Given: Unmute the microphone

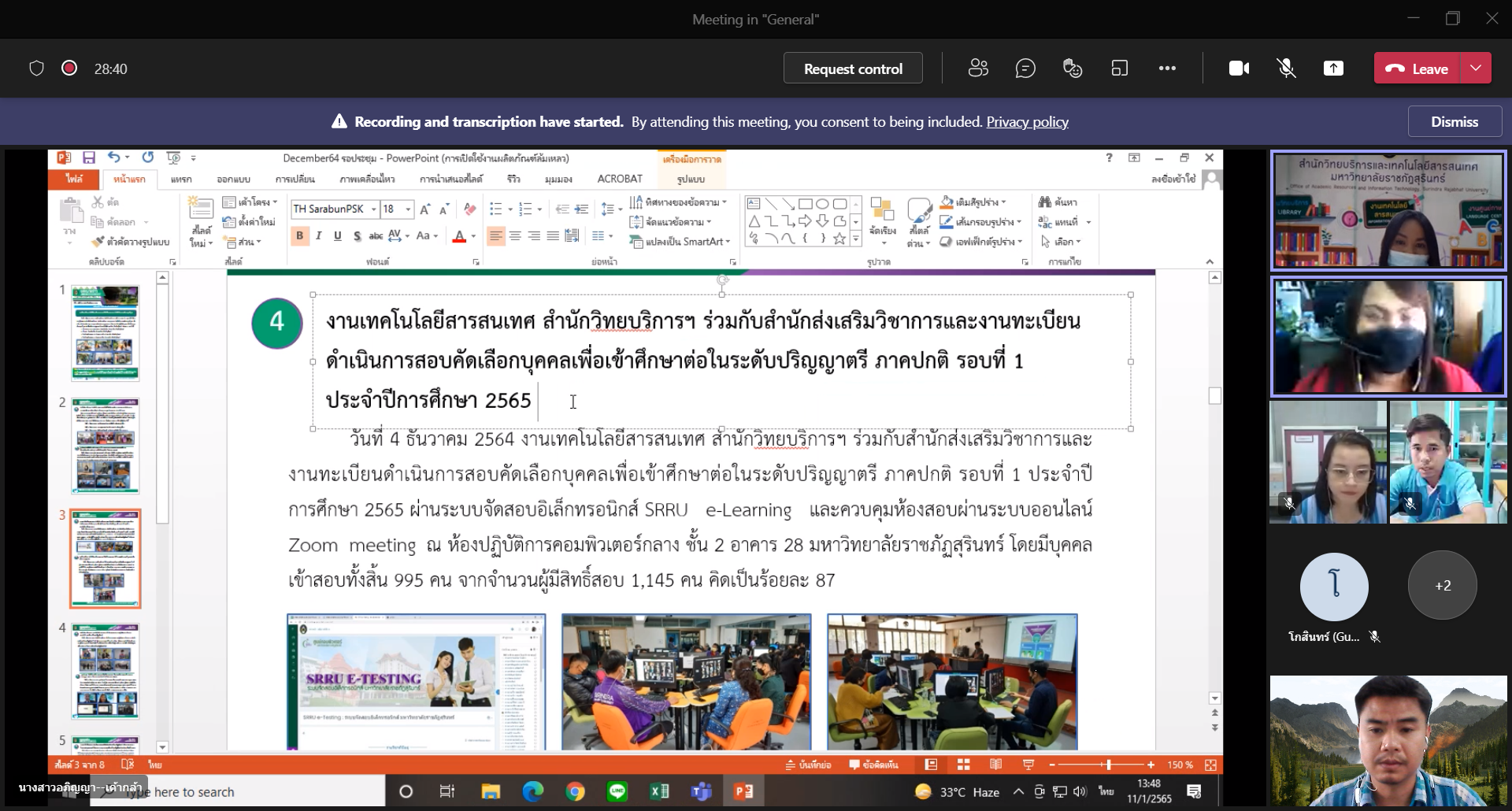Looking at the screenshot, I should 1286,69.
